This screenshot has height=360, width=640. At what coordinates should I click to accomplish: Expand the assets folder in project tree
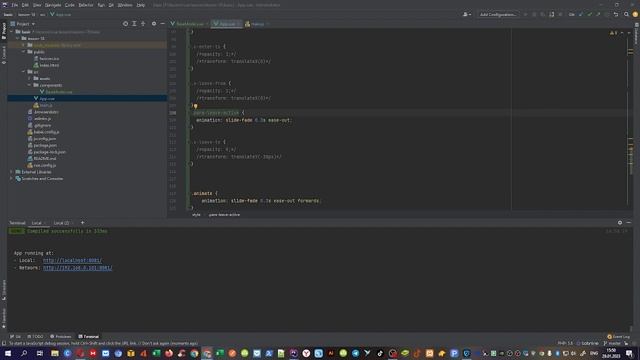click(x=29, y=78)
